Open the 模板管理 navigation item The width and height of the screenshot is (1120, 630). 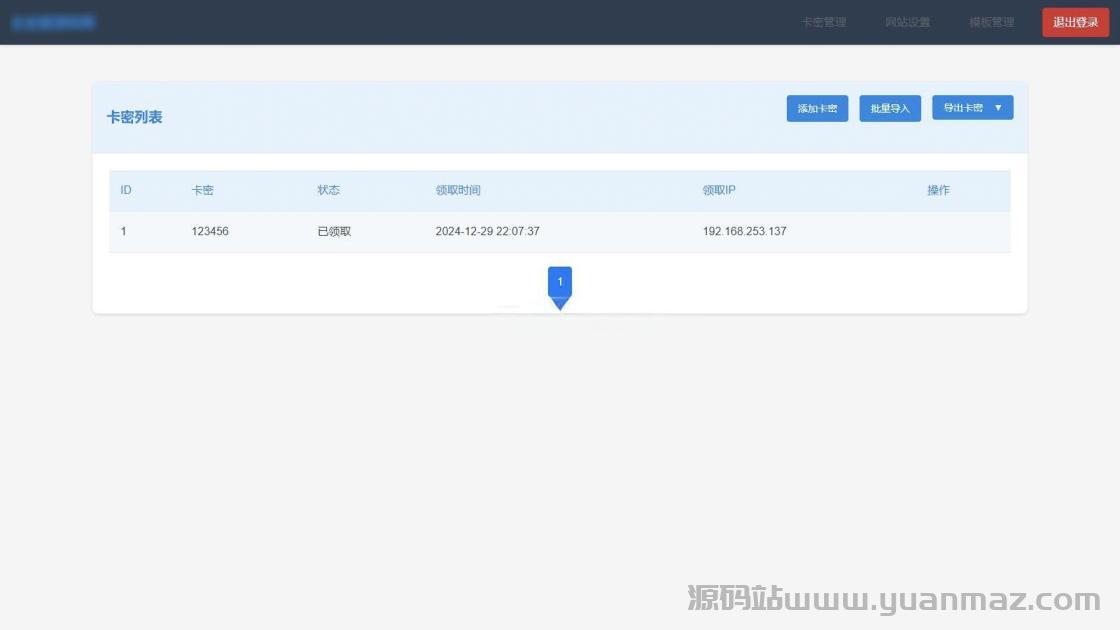point(991,22)
